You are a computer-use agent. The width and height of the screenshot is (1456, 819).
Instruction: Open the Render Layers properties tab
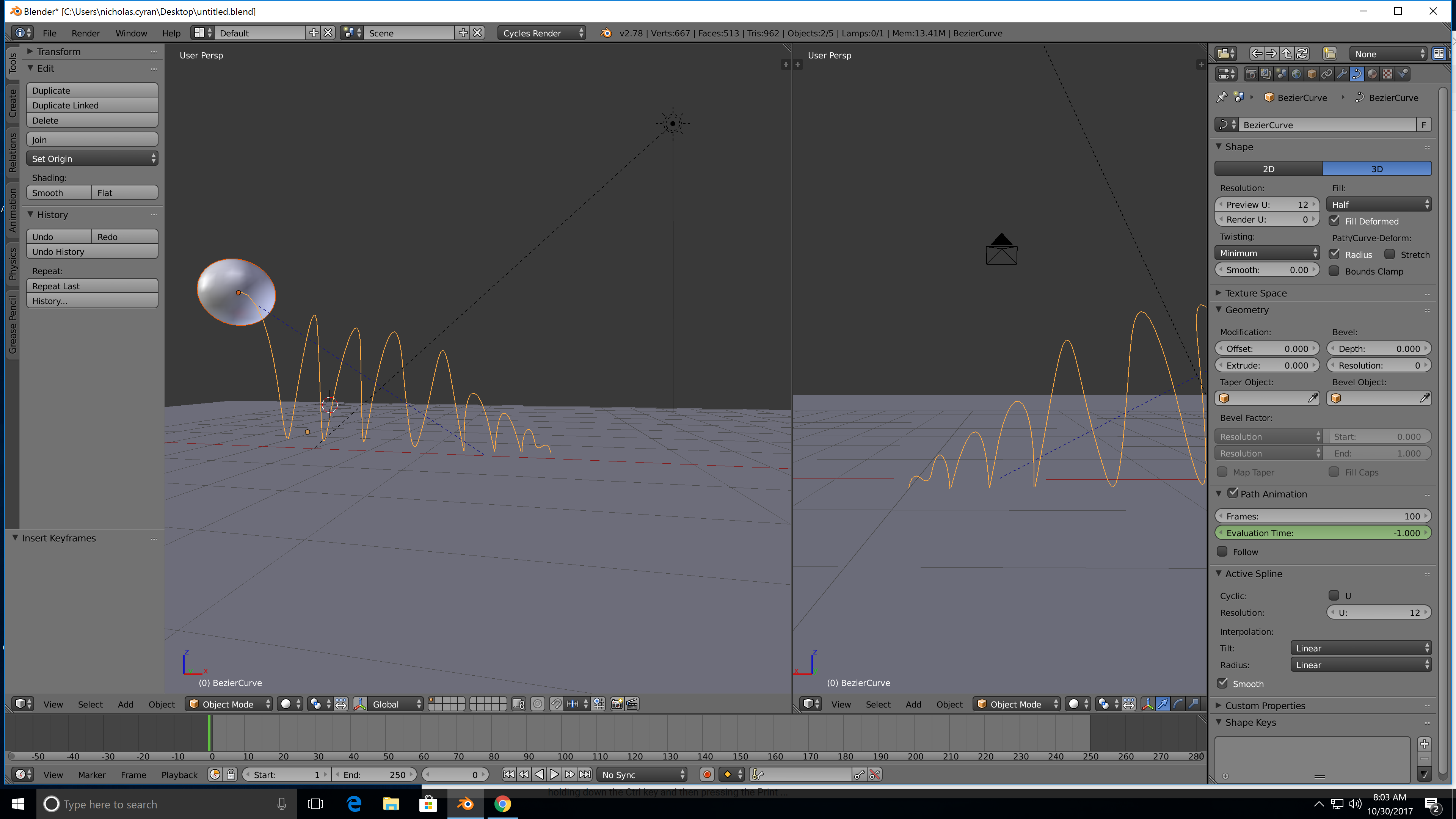tap(1266, 74)
